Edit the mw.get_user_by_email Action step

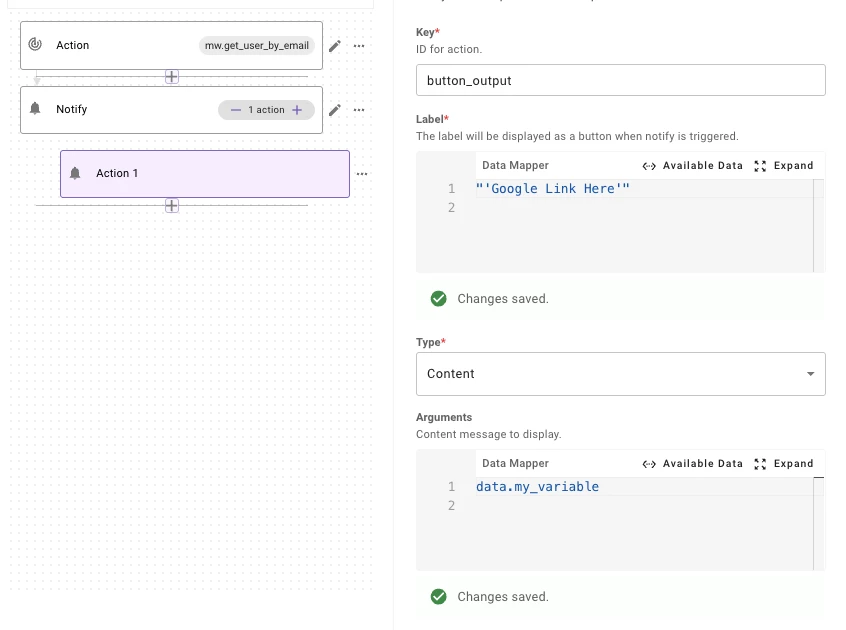tap(335, 46)
